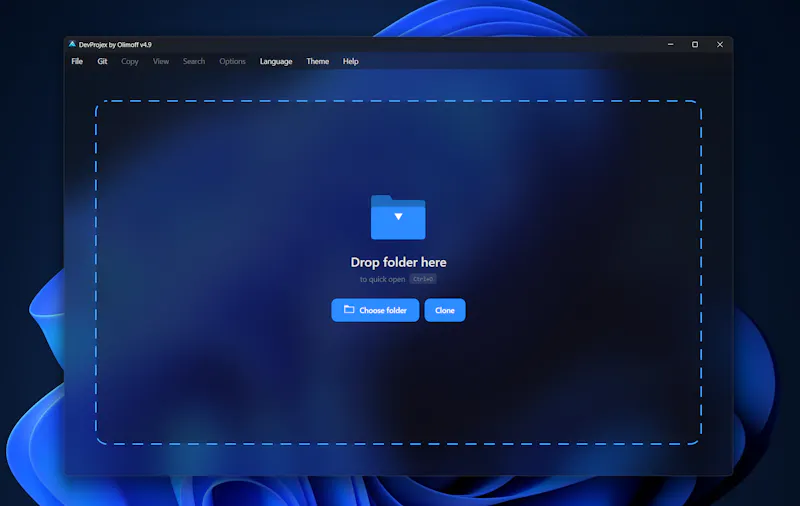800x506 pixels.
Task: Minimize the DevProjex window
Action: click(670, 44)
